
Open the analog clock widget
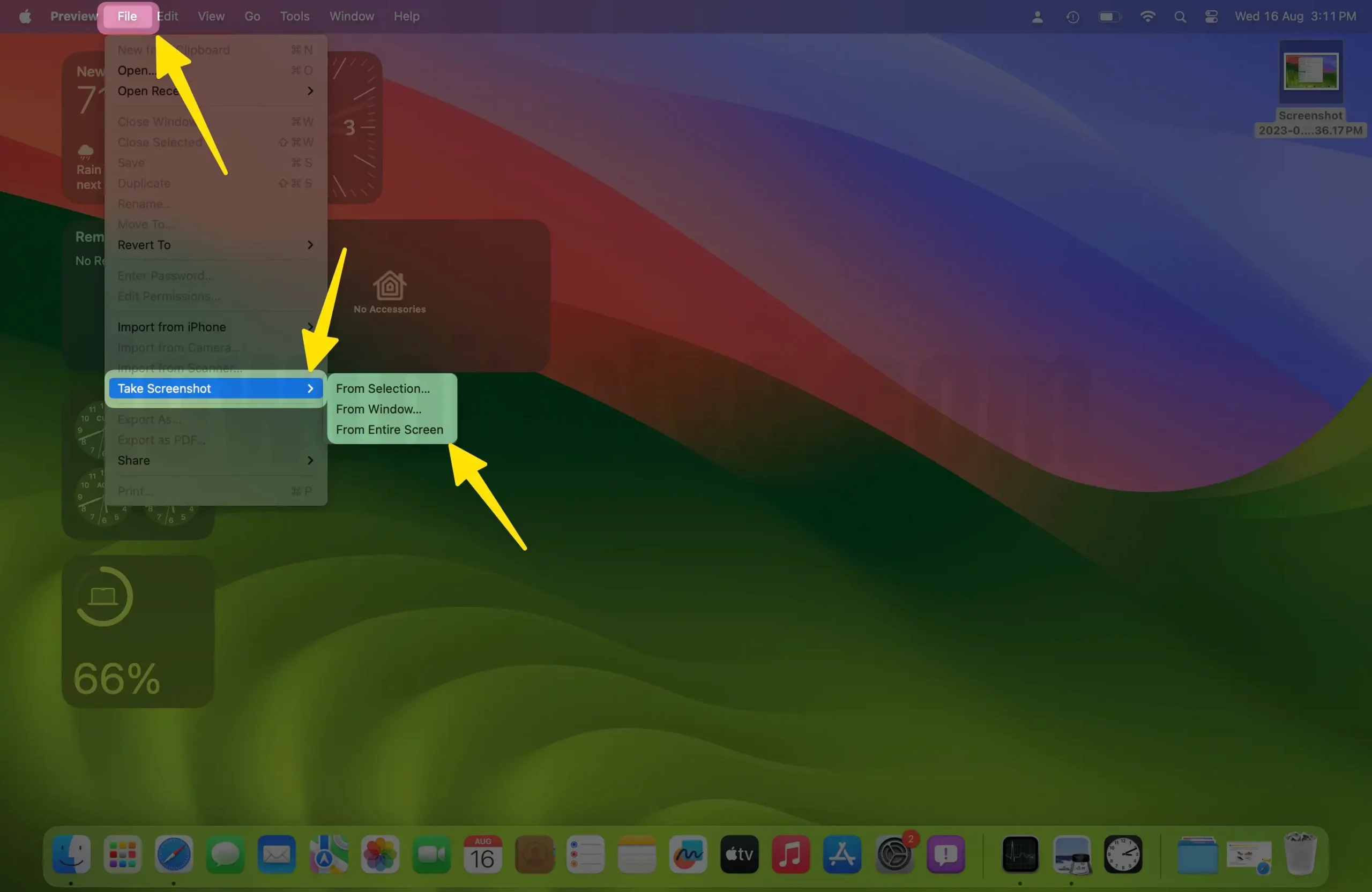pyautogui.click(x=355, y=128)
